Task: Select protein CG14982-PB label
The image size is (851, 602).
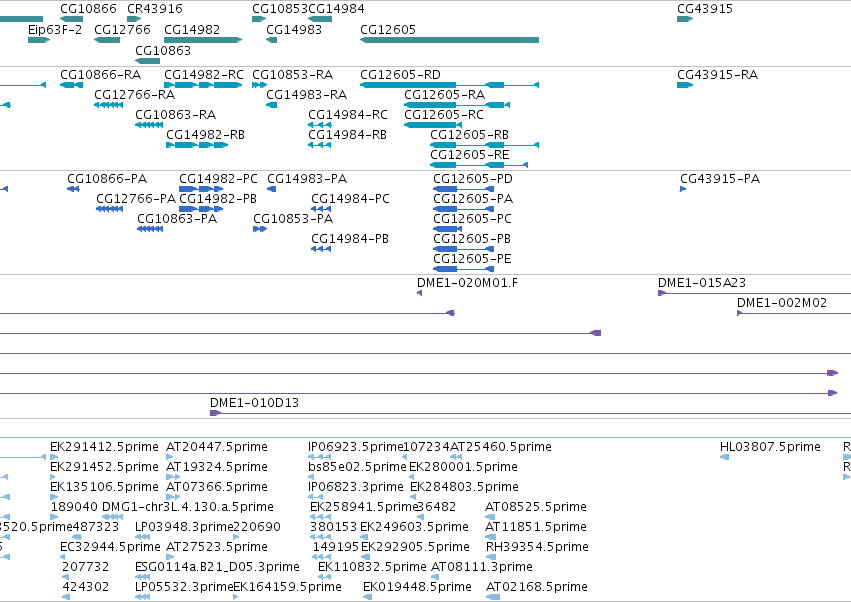Action: pos(218,199)
